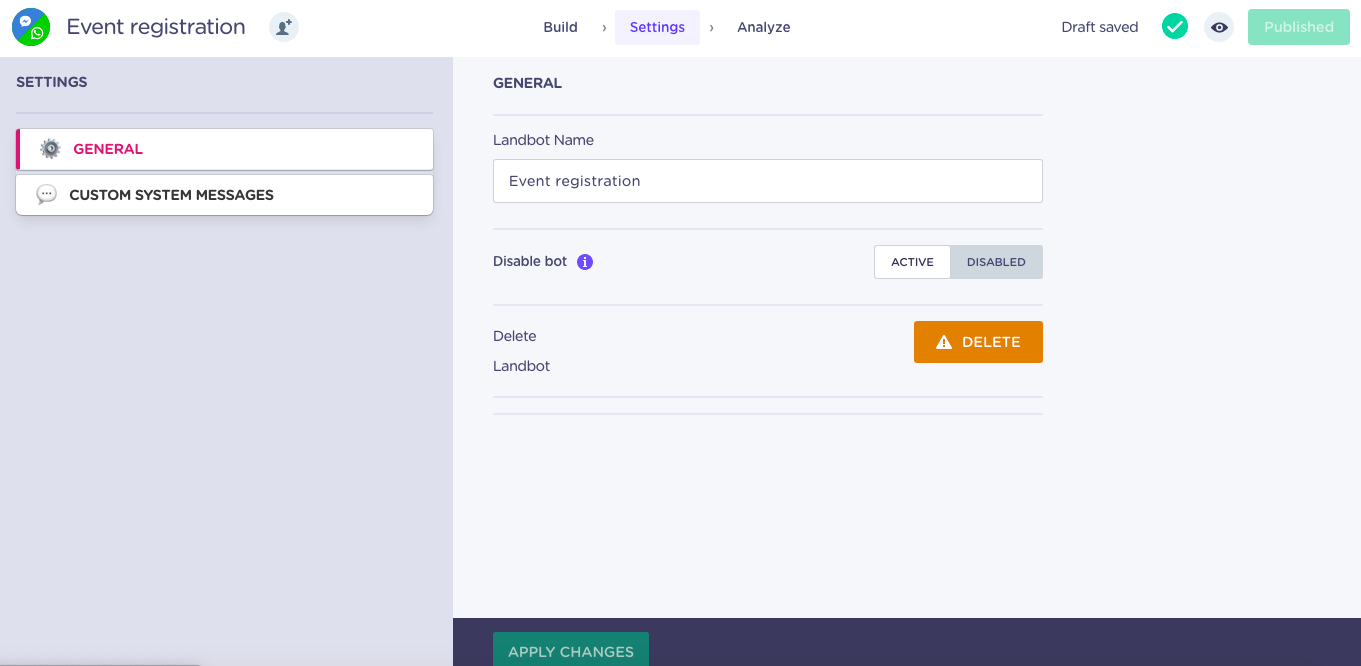Viewport: 1361px width, 666px height.
Task: Click Apply Changes button
Action: point(571,649)
